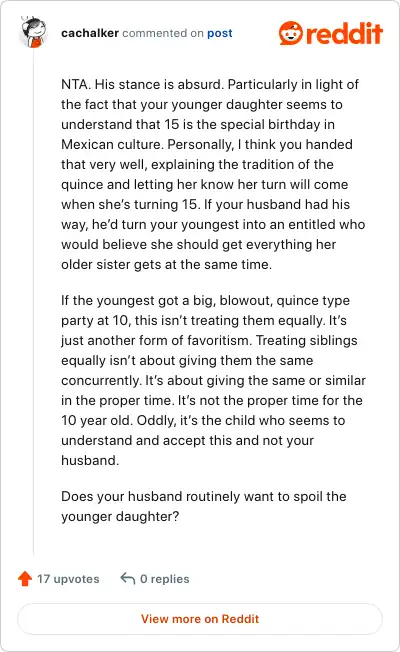Viewport: 400px width, 652px height.
Task: Click the lone word "husband." line
Action: (90, 460)
